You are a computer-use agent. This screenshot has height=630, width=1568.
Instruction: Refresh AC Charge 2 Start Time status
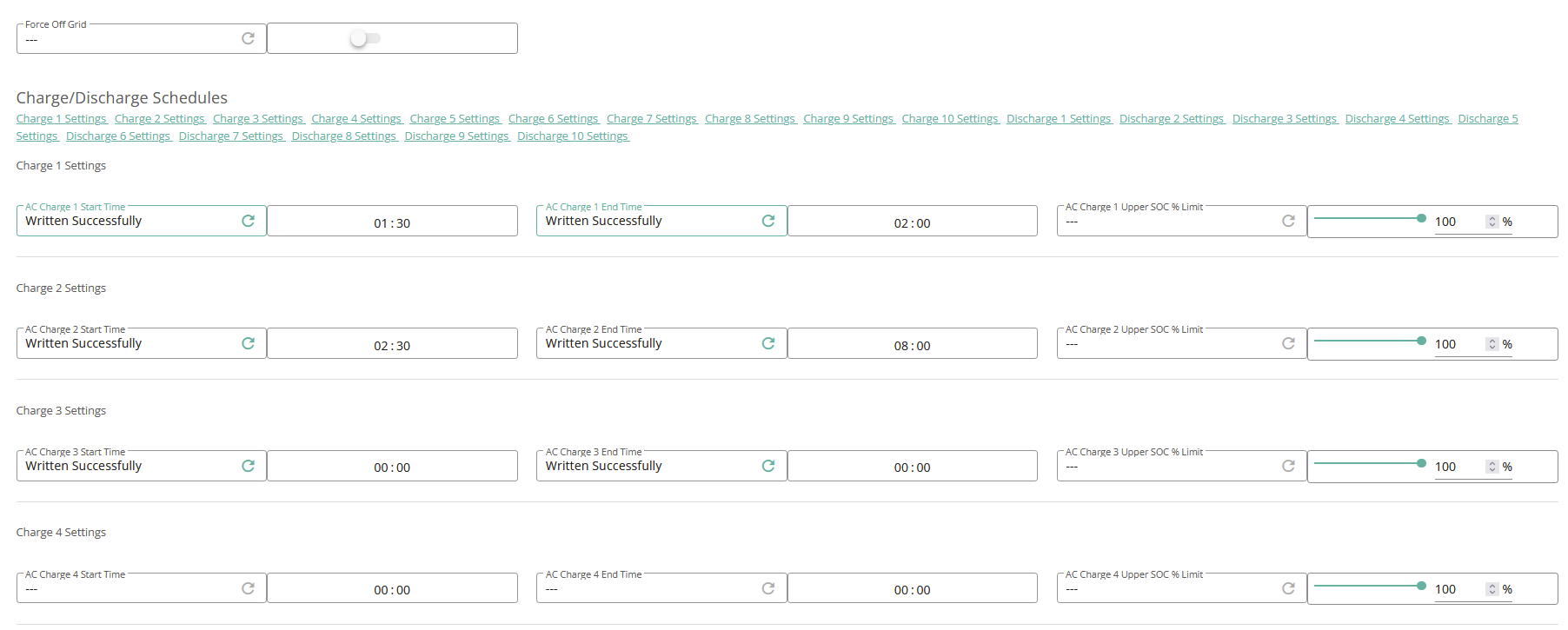click(x=248, y=343)
